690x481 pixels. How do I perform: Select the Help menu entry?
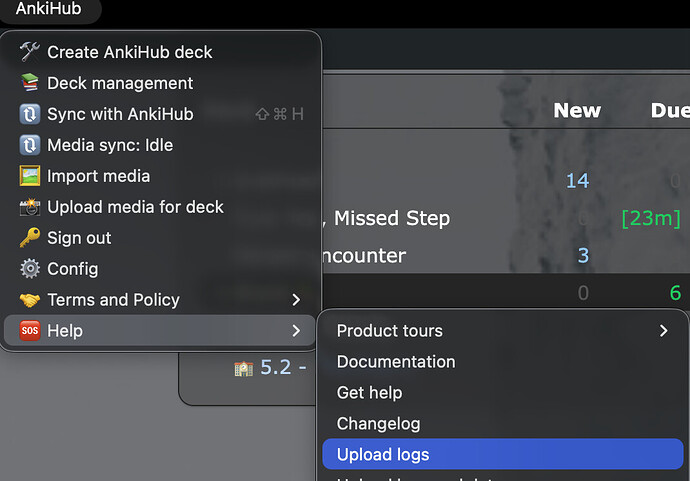coord(159,330)
